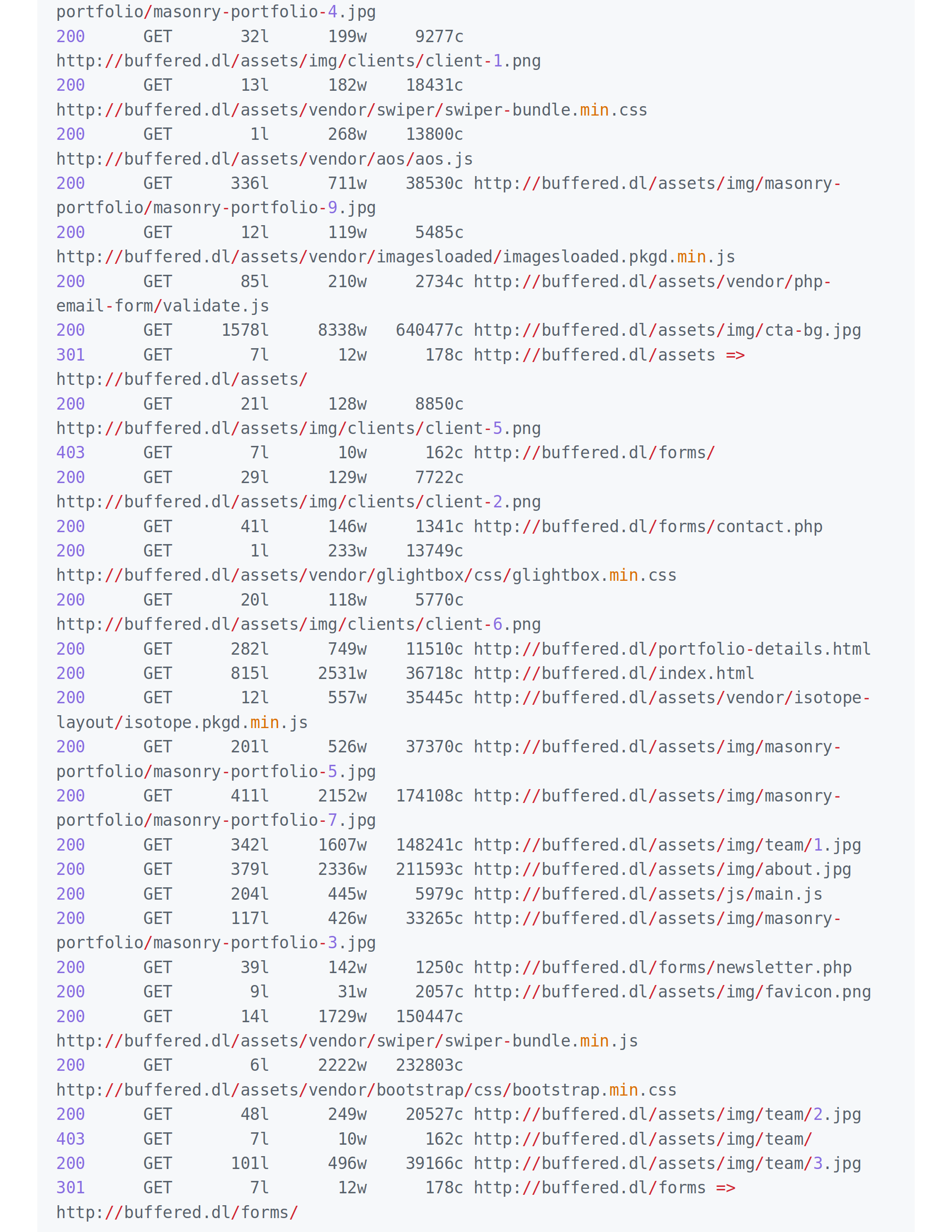Select the aos.js URL text
This screenshot has height=1232, width=952.
click(x=264, y=159)
